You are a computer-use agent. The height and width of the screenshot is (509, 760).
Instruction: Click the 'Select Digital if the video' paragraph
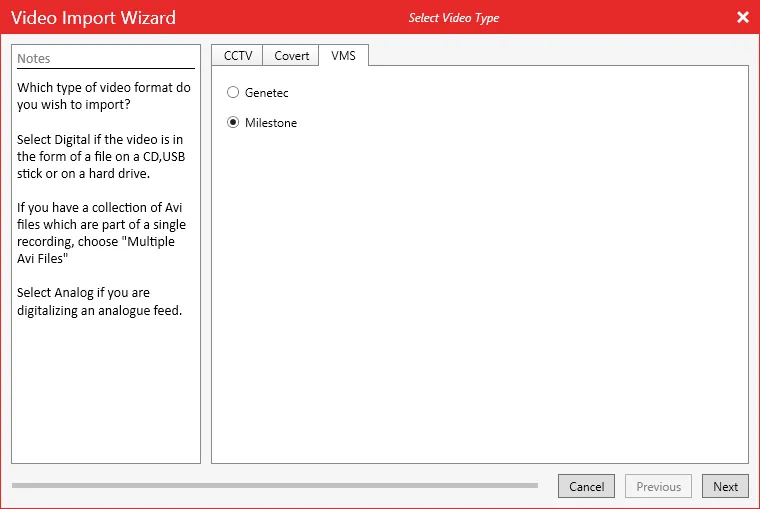(x=101, y=157)
